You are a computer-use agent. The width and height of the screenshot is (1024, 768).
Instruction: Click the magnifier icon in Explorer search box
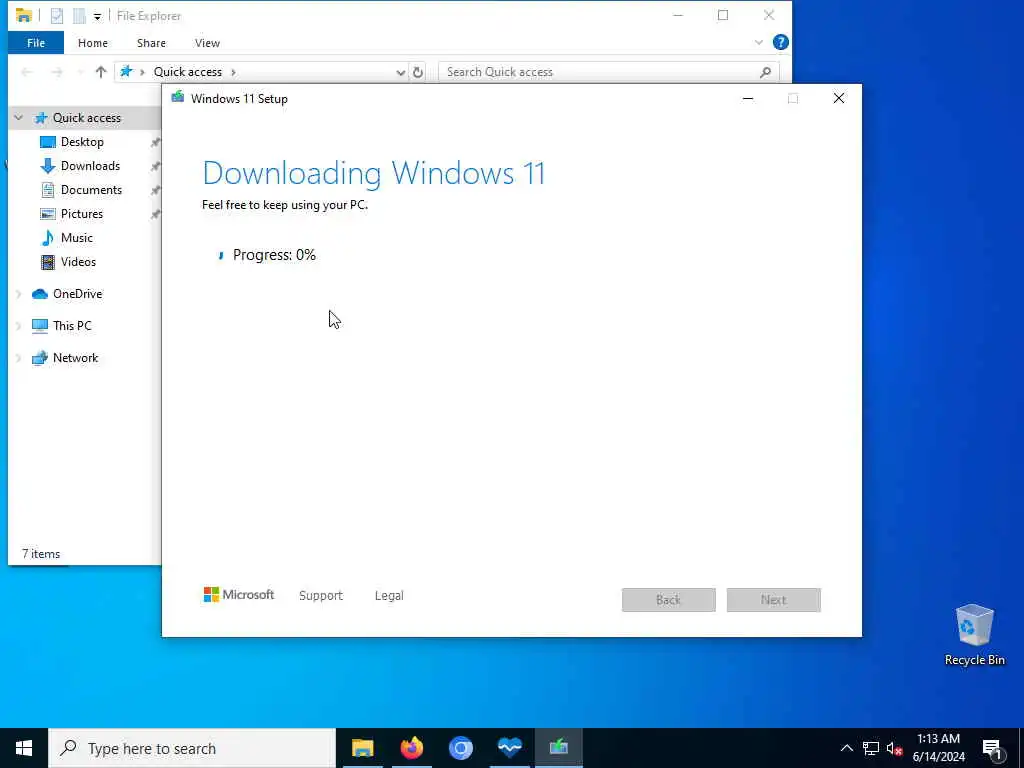pyautogui.click(x=765, y=72)
